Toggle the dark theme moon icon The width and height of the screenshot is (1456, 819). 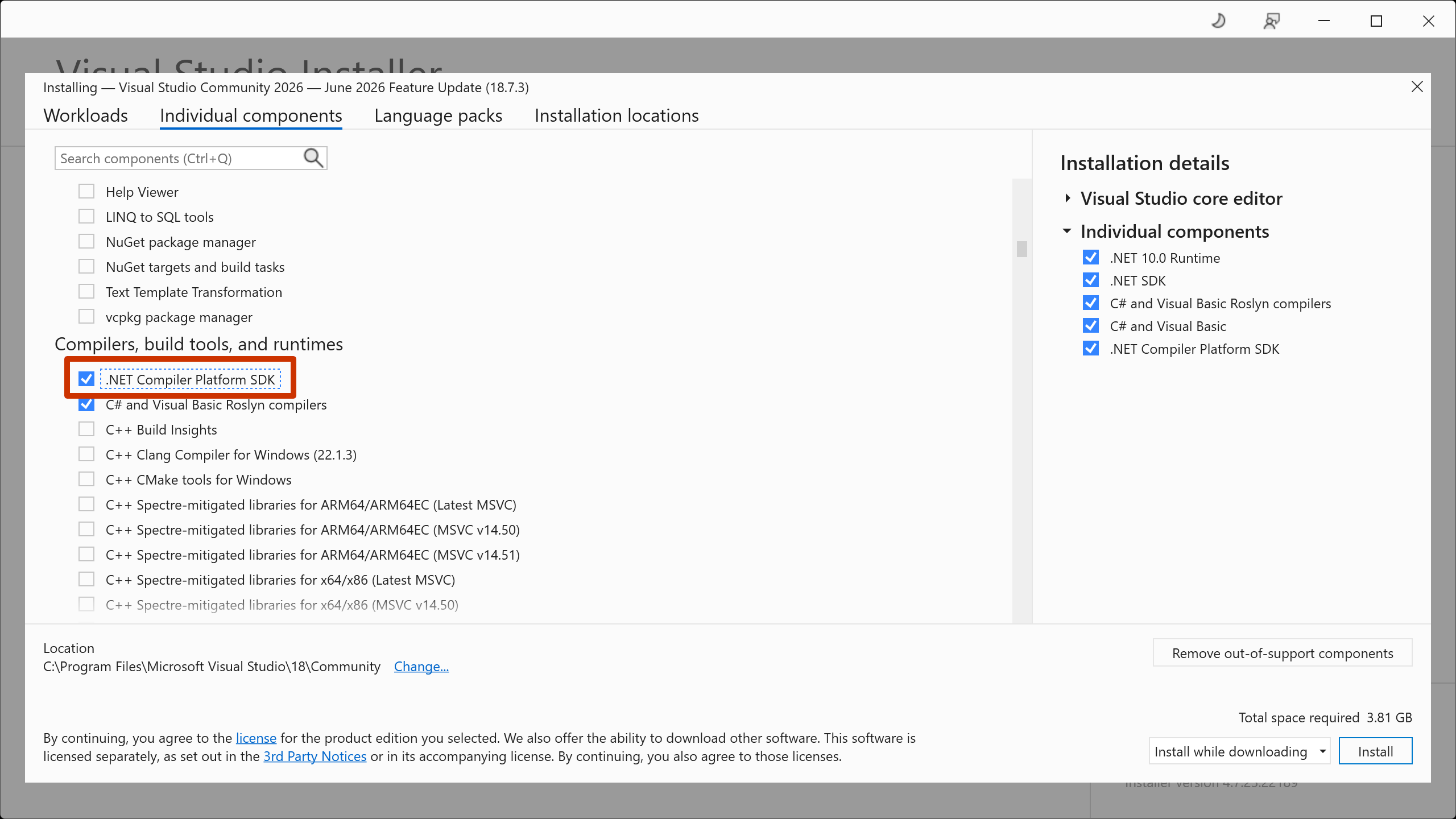(x=1218, y=21)
